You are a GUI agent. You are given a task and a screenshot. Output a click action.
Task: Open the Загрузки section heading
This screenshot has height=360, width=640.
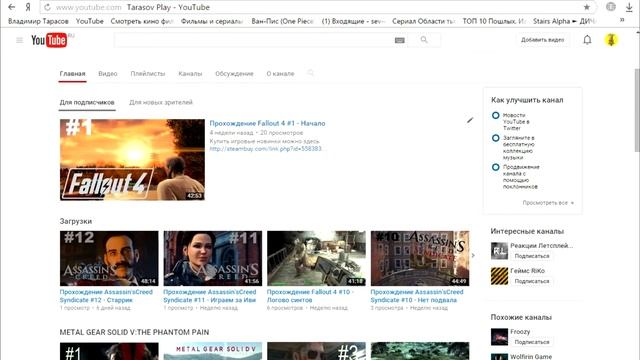click(x=76, y=221)
